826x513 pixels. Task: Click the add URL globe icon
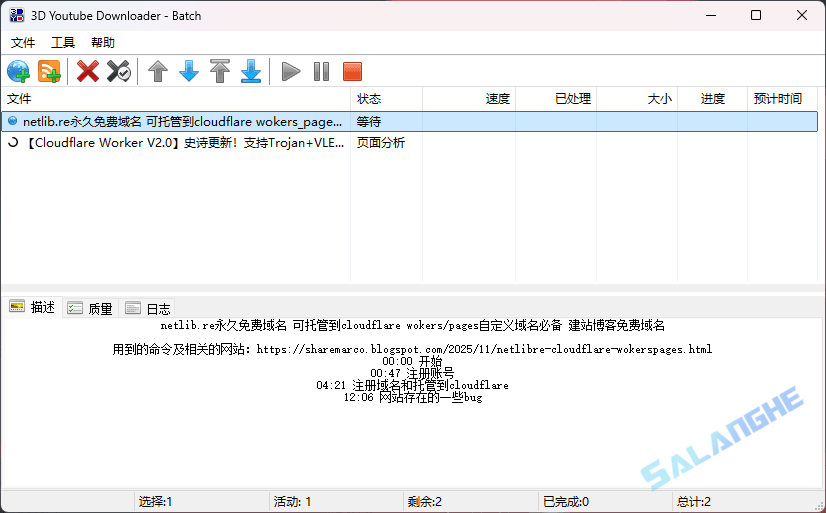click(x=18, y=71)
